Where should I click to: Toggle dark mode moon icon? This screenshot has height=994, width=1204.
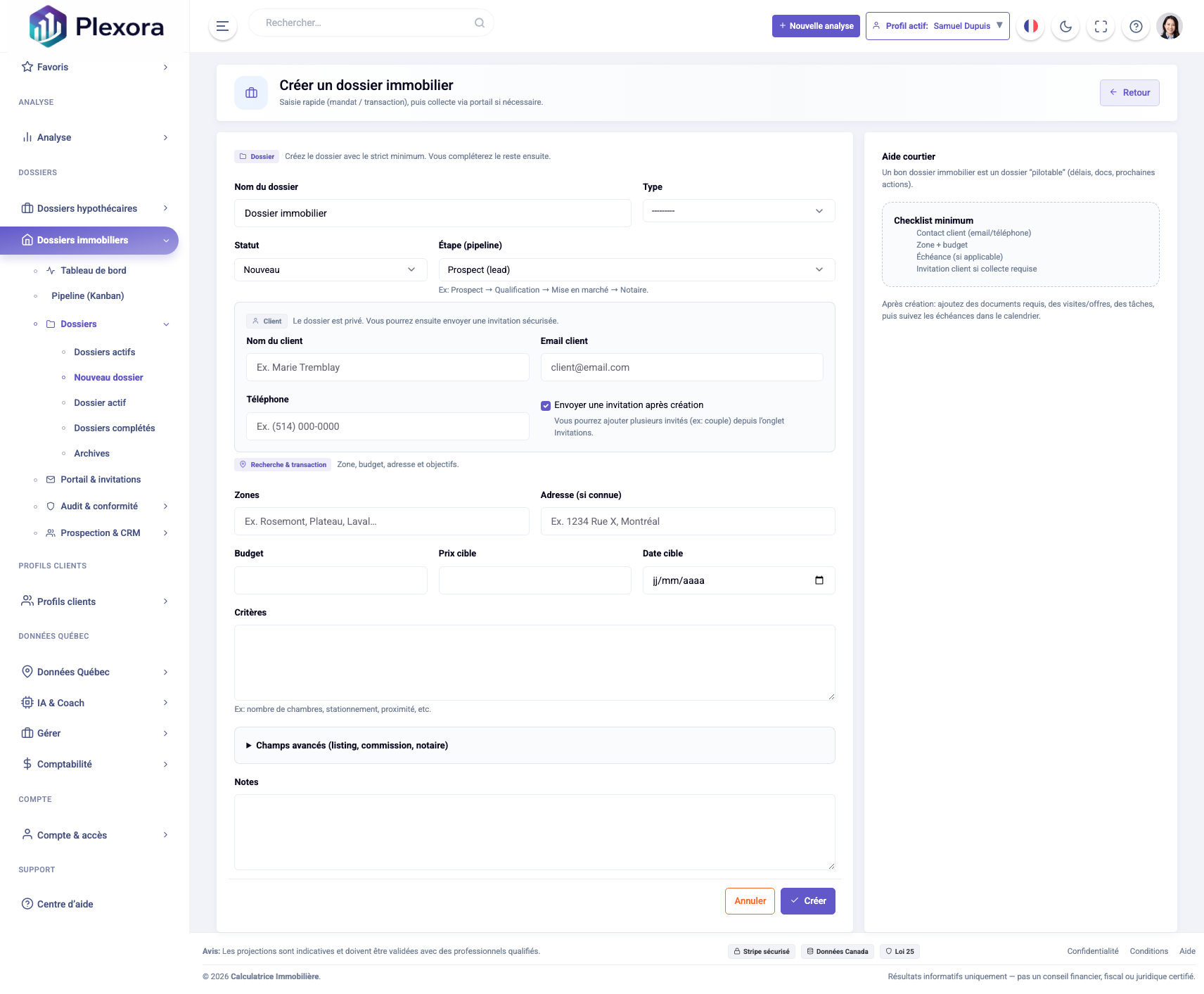pyautogui.click(x=1065, y=26)
